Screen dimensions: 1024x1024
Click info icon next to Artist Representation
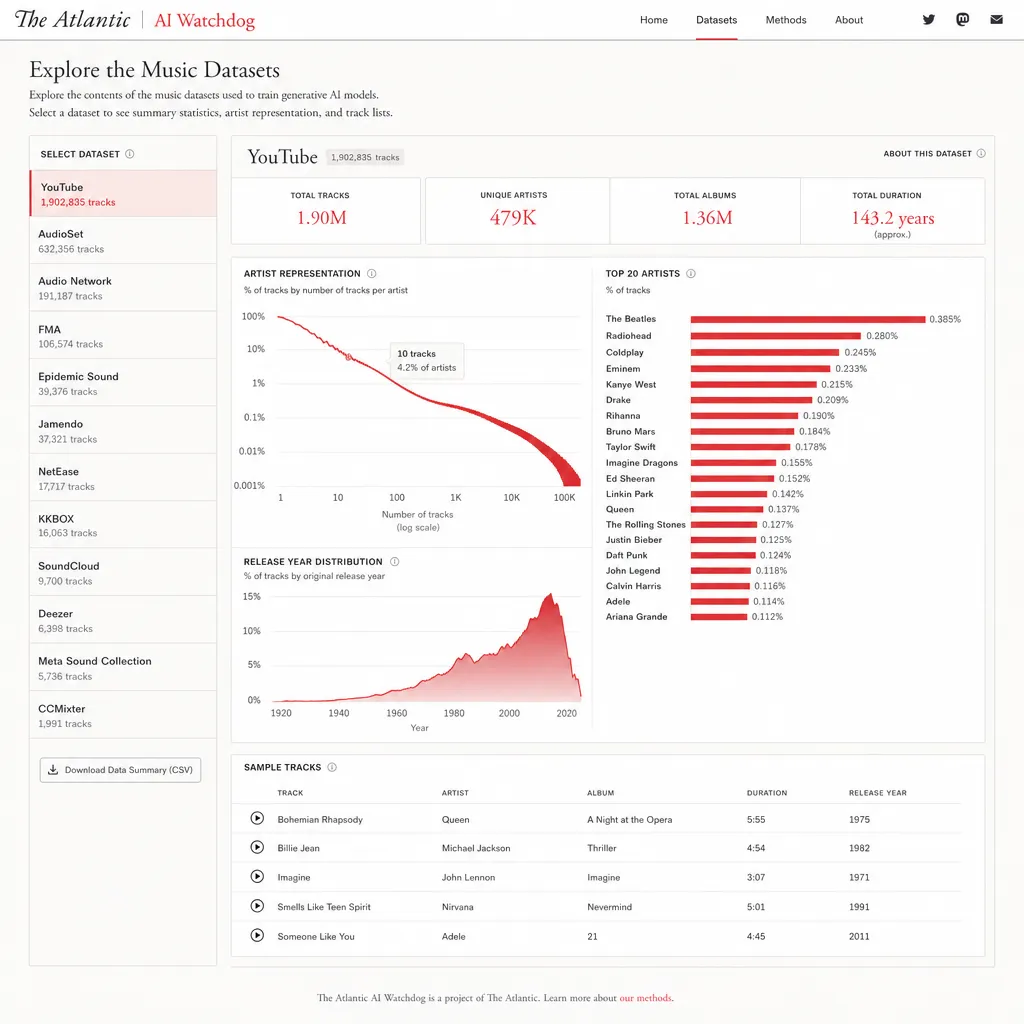click(372, 274)
